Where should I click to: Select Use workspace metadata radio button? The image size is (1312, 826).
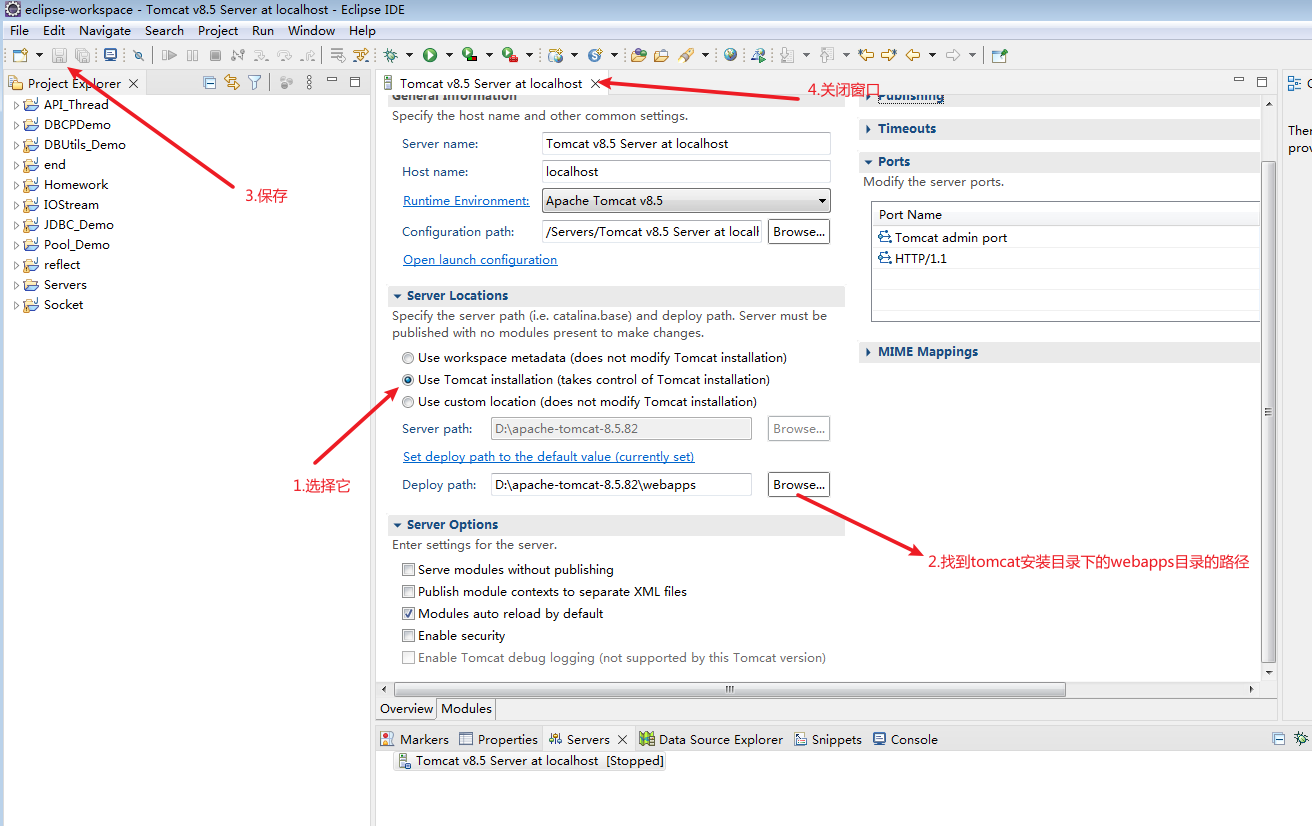pos(408,358)
